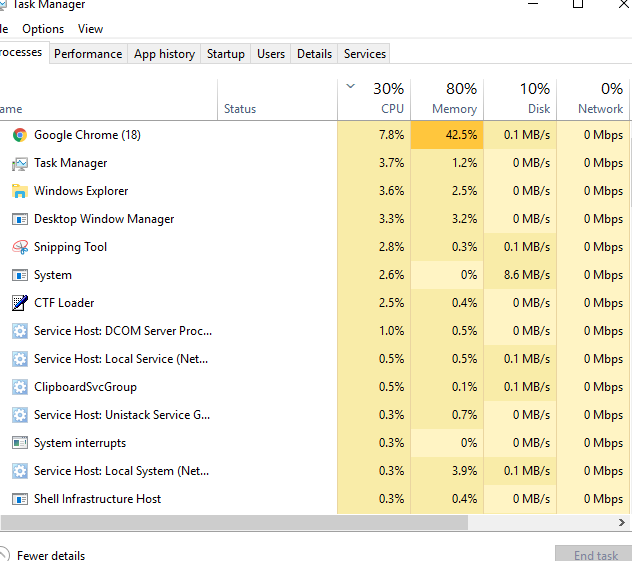Click the Service Host Local Service gear icon
Screen dimensions: 632x561
click(x=20, y=359)
